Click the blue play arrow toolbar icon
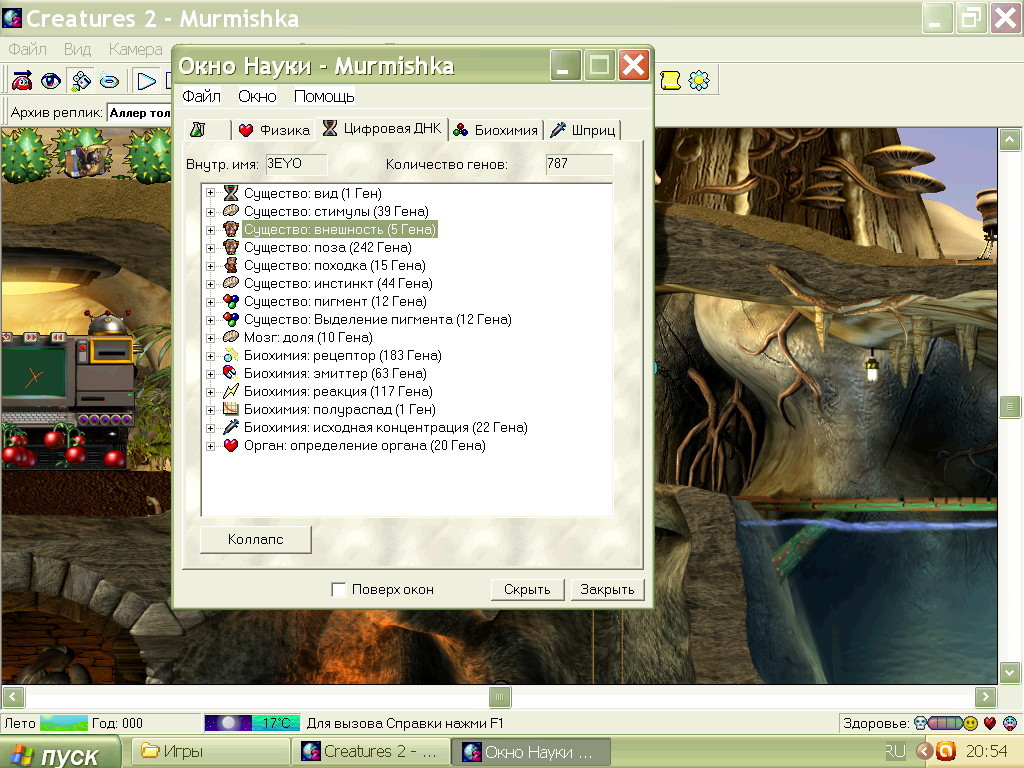Viewport: 1024px width, 768px height. [x=146, y=81]
